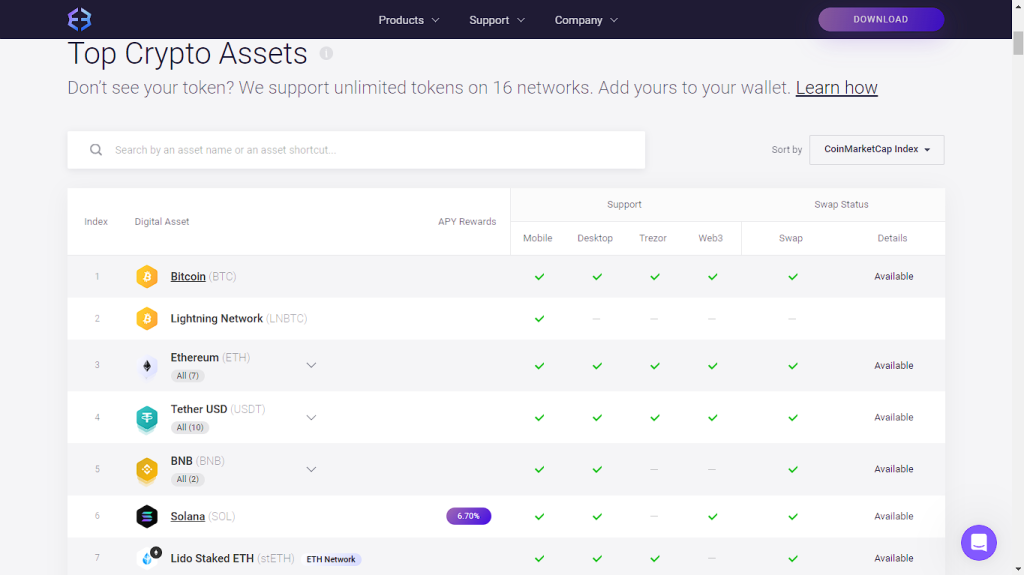
Task: Click the Mobile column header
Action: [x=537, y=238]
